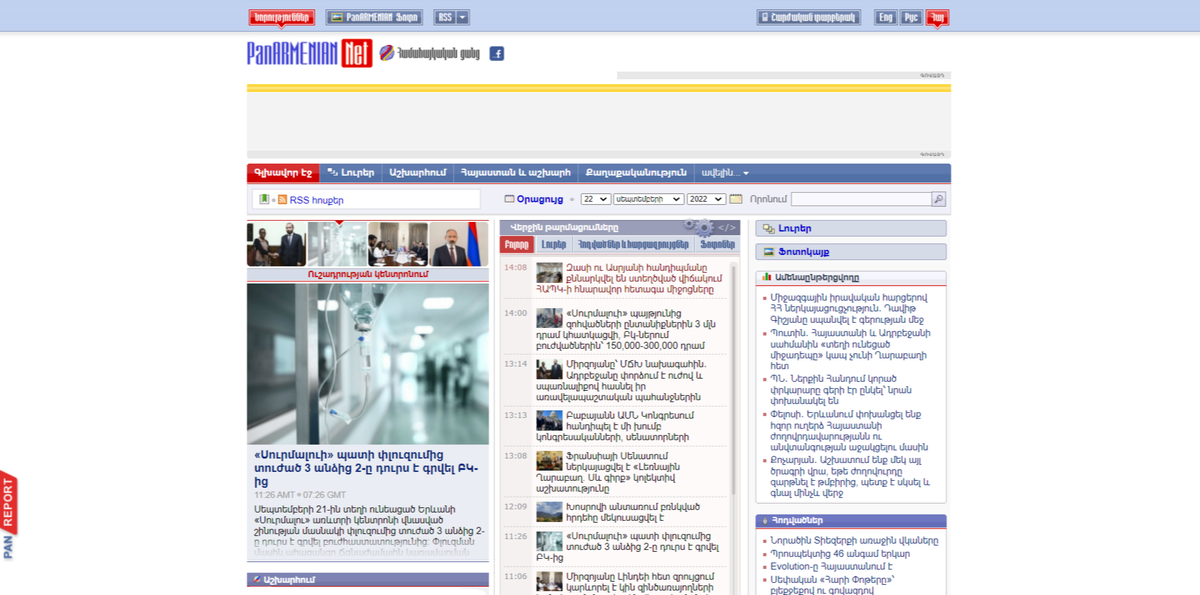This screenshot has height=595, width=1200.
Task: Switch to Ֆոտոներ tab in latest updates
Action: (717, 244)
